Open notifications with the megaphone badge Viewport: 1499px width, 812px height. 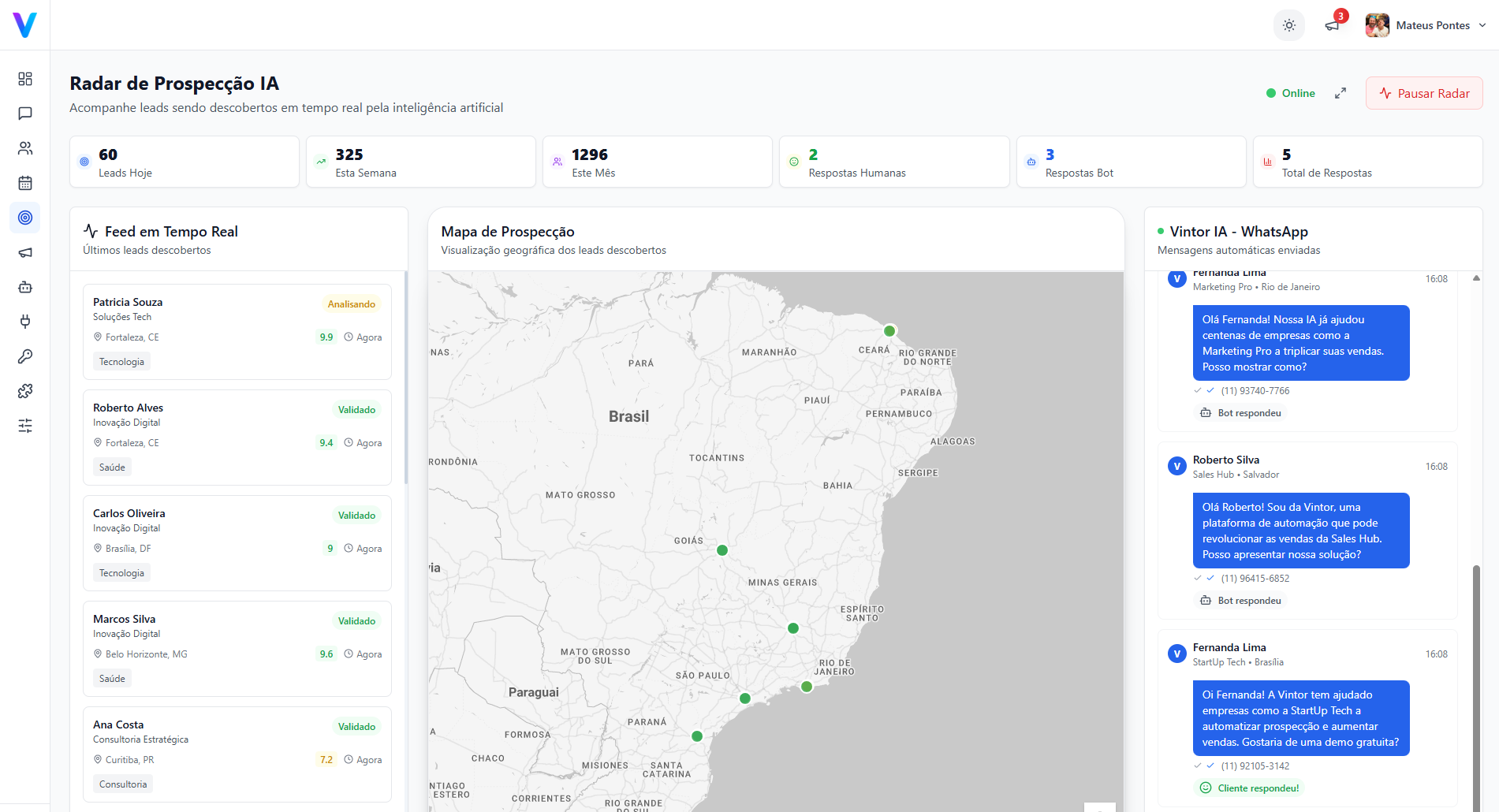(1333, 24)
